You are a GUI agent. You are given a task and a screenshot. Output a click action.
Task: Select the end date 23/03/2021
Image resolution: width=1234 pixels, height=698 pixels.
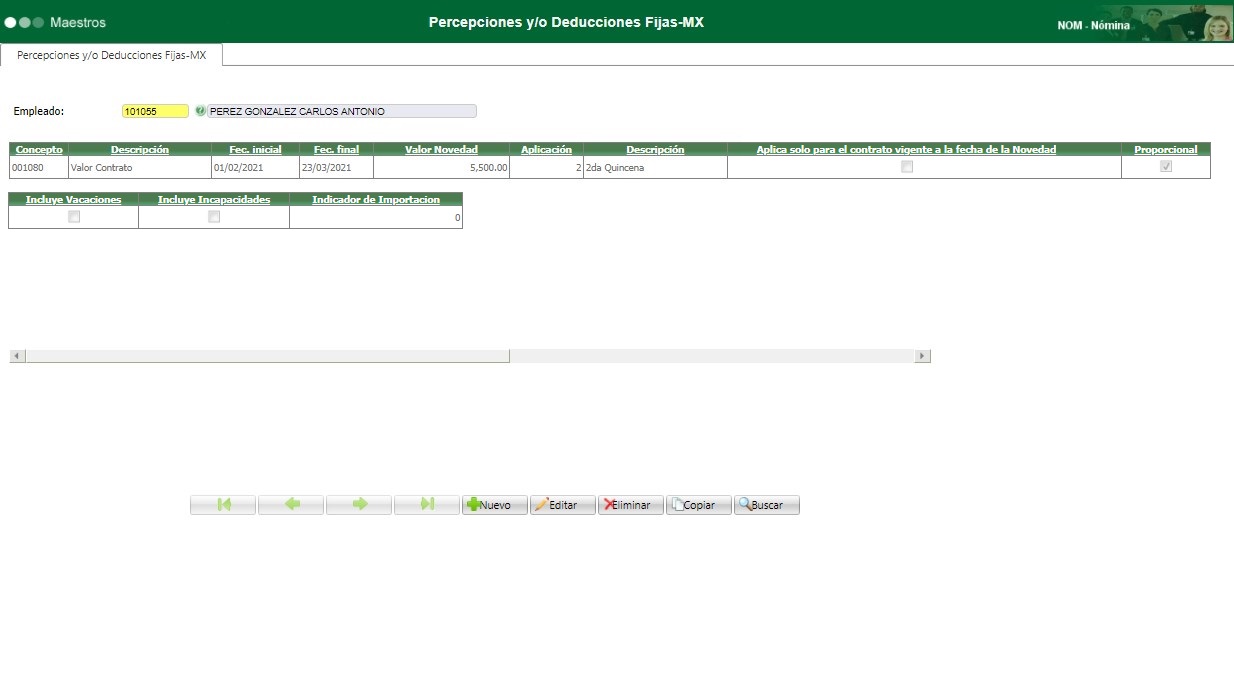pos(336,167)
